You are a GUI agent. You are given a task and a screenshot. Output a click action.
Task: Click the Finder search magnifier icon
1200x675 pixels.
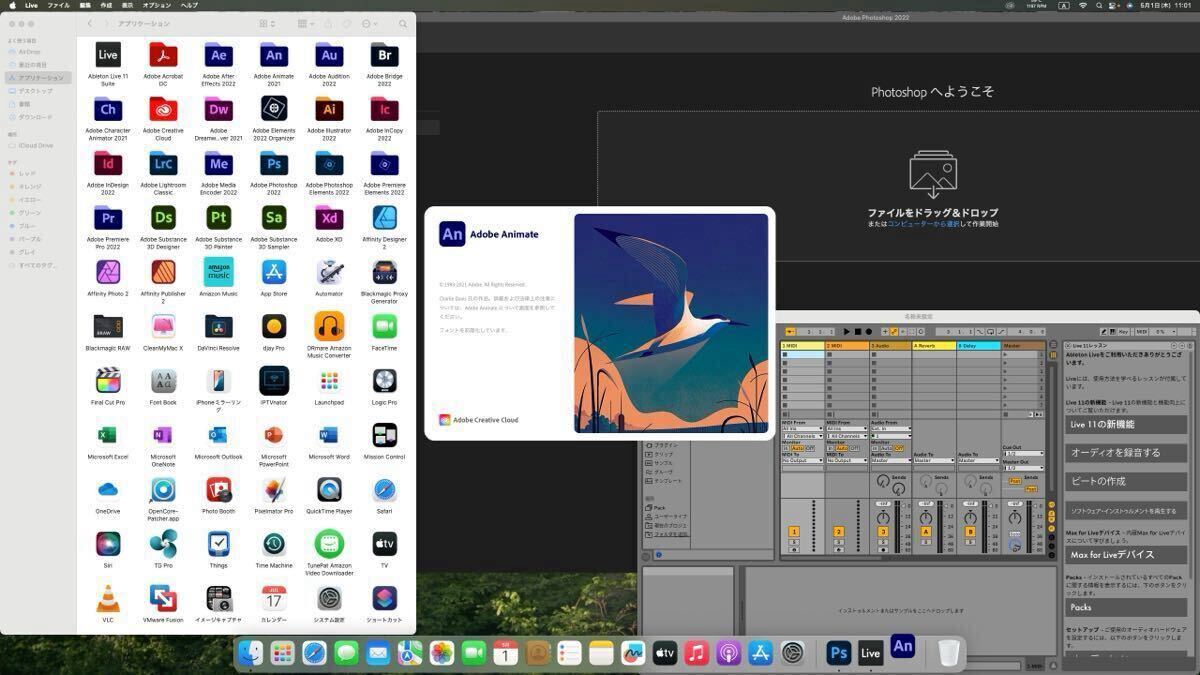coord(401,23)
